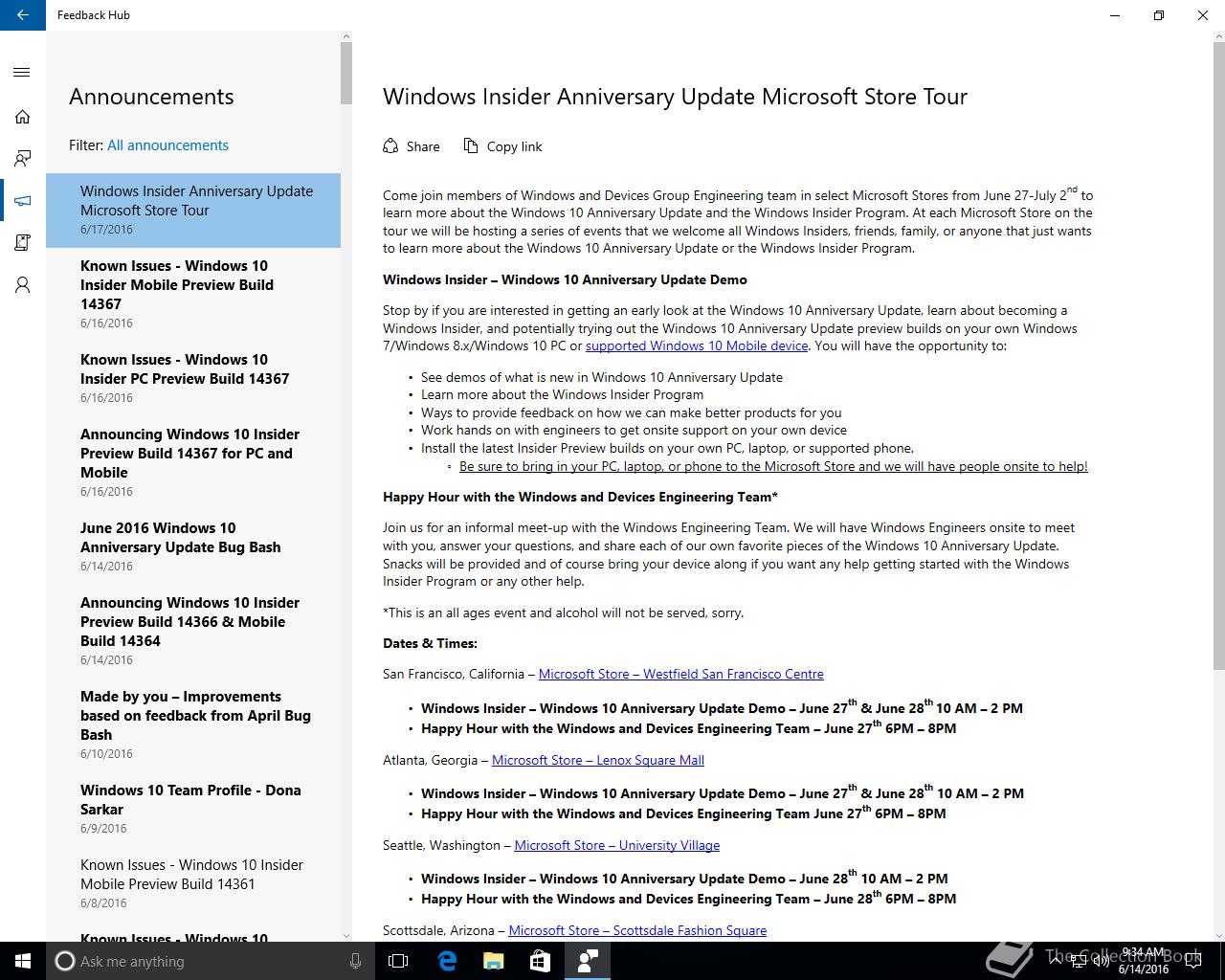Open the Windows Start menu
1225x980 pixels.
23,961
